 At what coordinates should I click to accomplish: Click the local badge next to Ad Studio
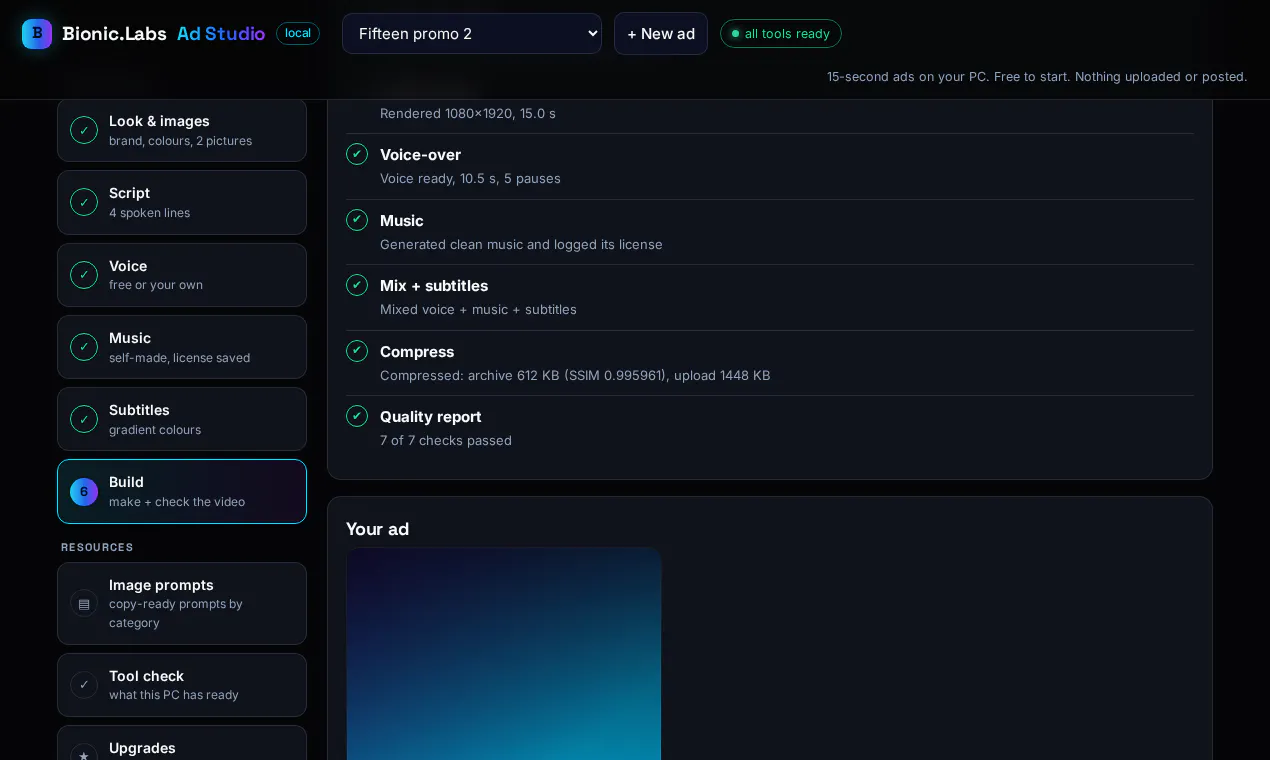coord(298,33)
